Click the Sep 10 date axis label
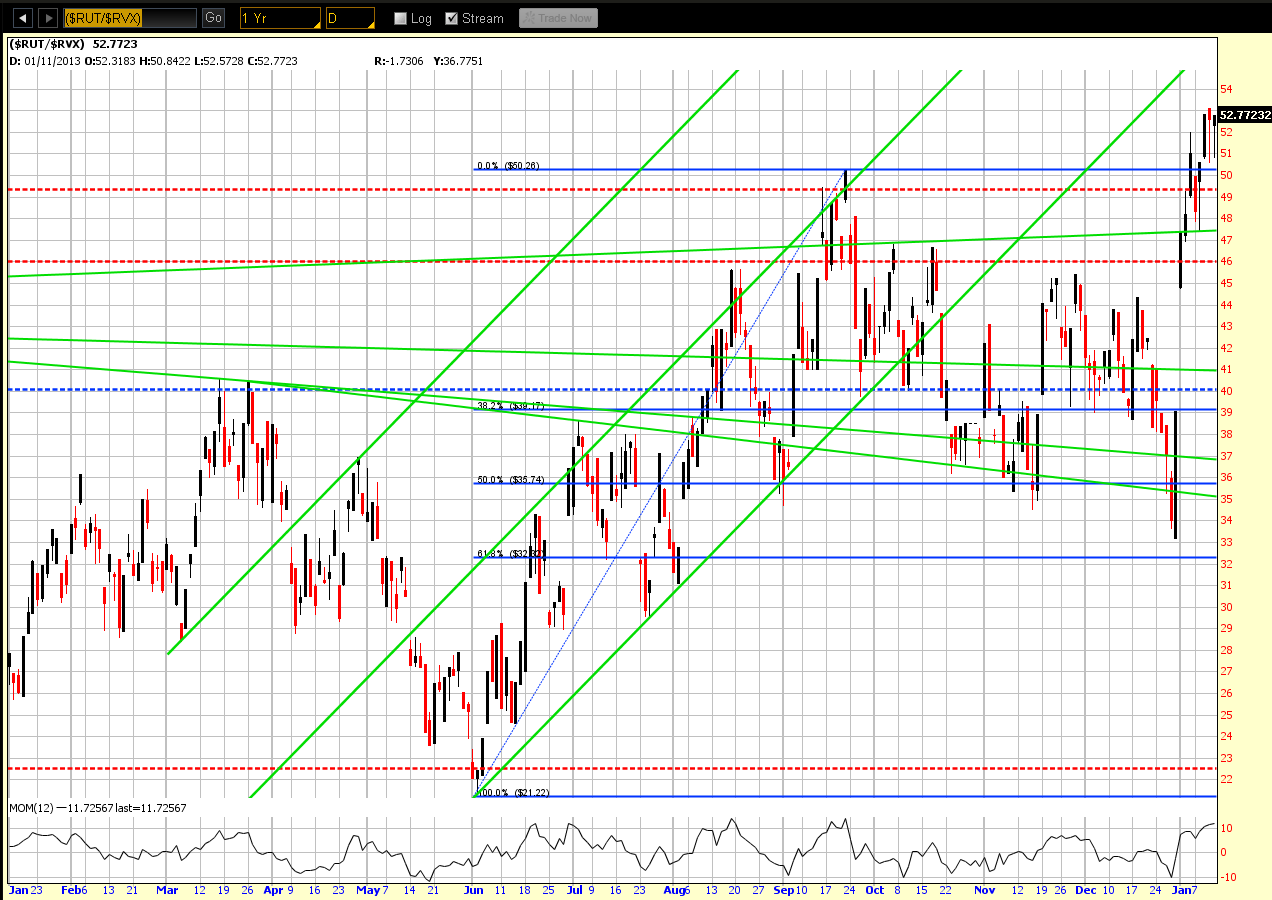The width and height of the screenshot is (1272, 900). click(790, 889)
